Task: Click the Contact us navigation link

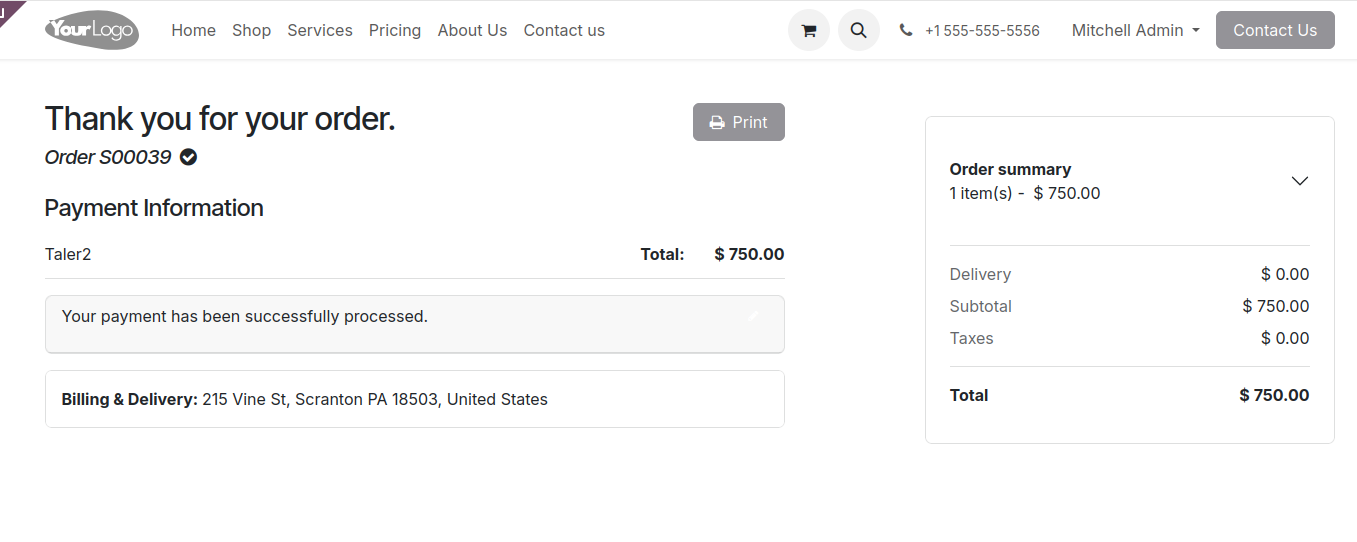Action: (x=564, y=30)
